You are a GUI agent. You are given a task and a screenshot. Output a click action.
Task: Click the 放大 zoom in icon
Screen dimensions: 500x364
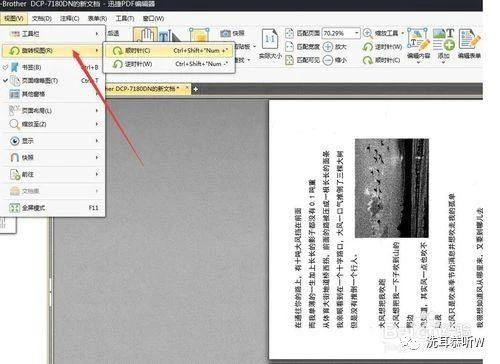click(328, 47)
